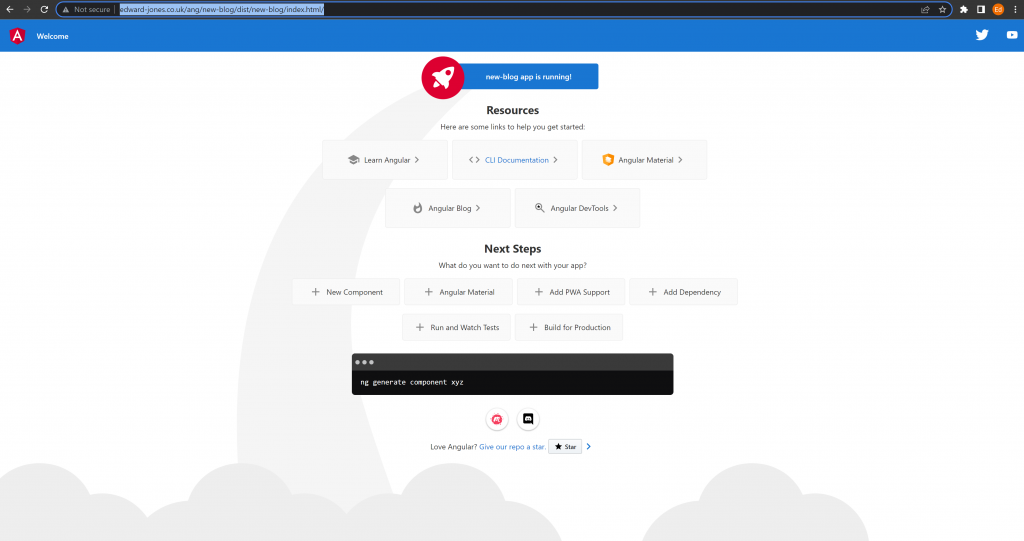The image size is (1024, 541).
Task: Click the chevron on Learn Angular card
Action: click(417, 160)
